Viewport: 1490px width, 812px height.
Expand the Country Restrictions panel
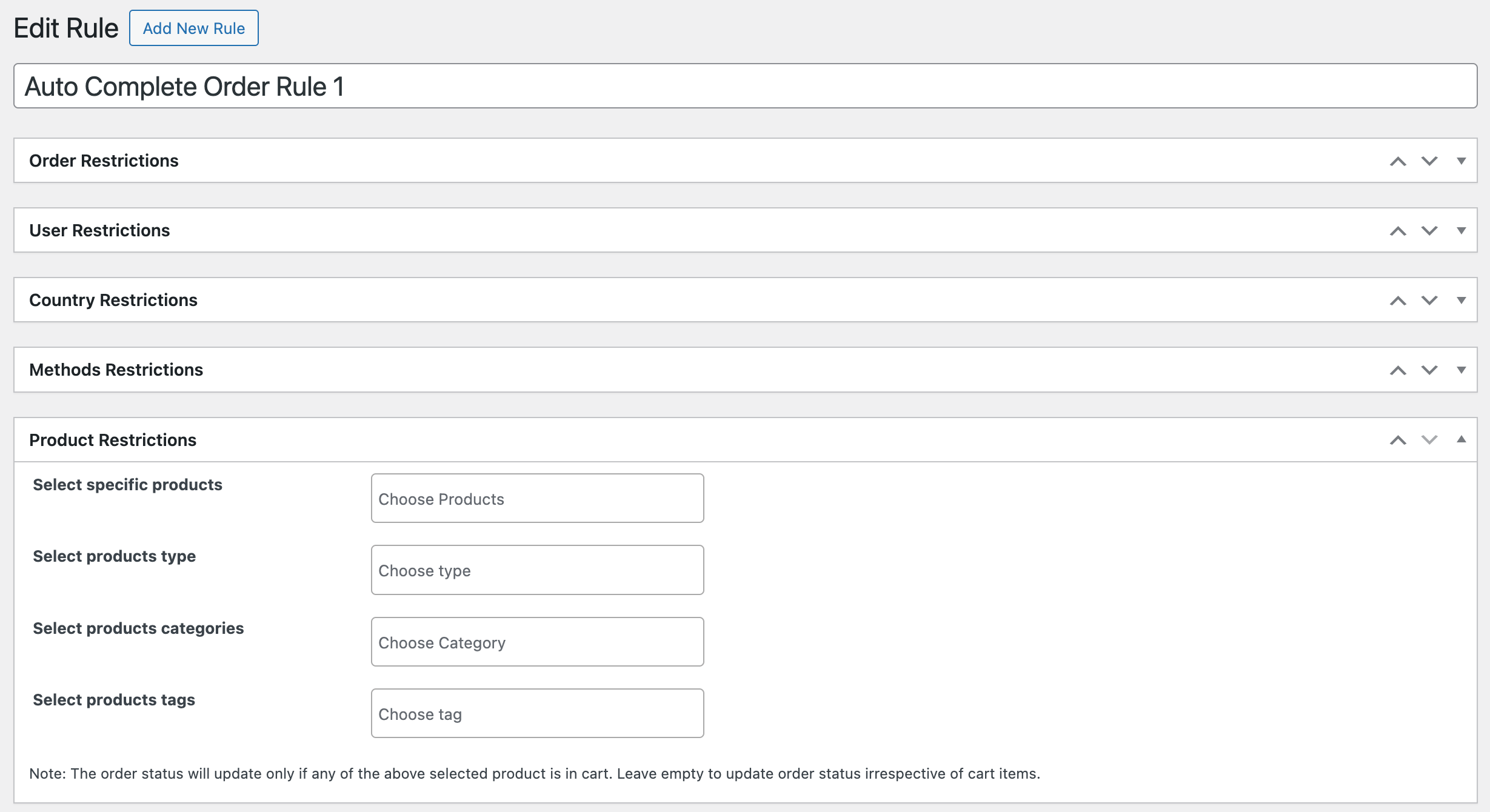click(1462, 299)
